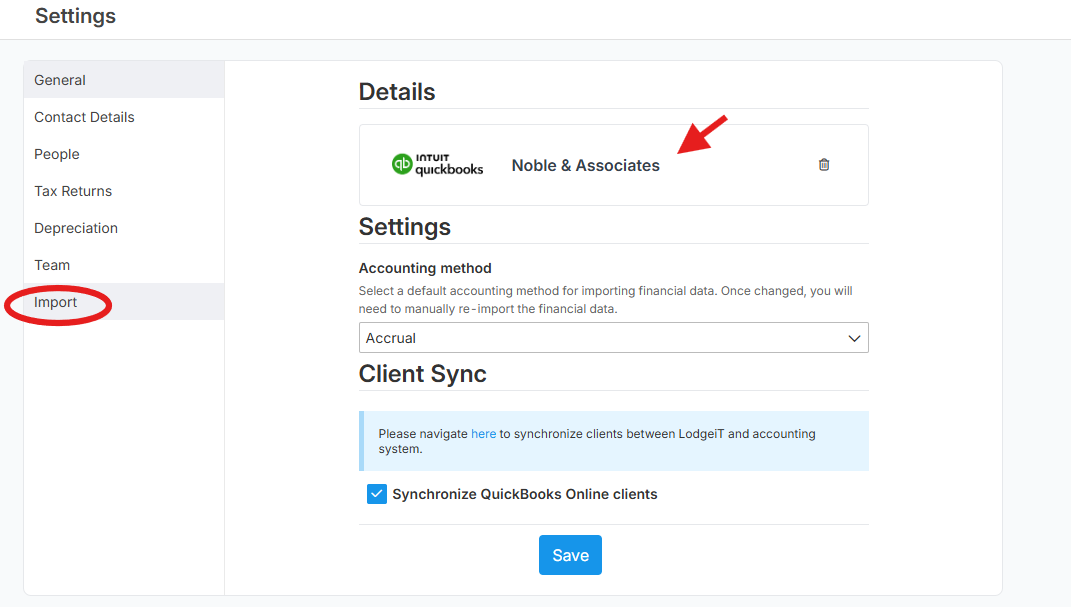1071x607 pixels.
Task: Click the Details section heading
Action: tap(397, 91)
